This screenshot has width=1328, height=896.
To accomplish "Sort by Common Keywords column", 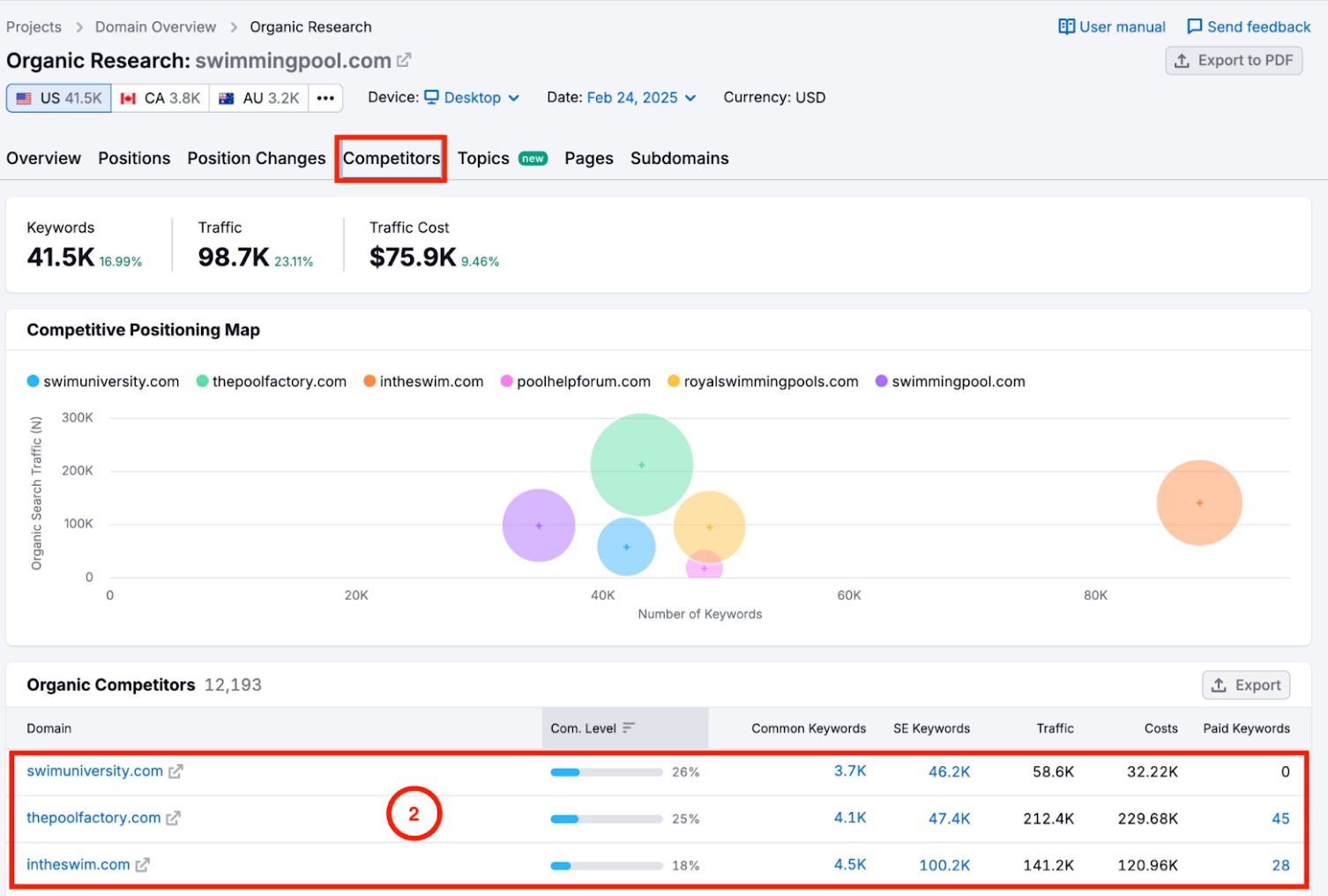I will (809, 728).
